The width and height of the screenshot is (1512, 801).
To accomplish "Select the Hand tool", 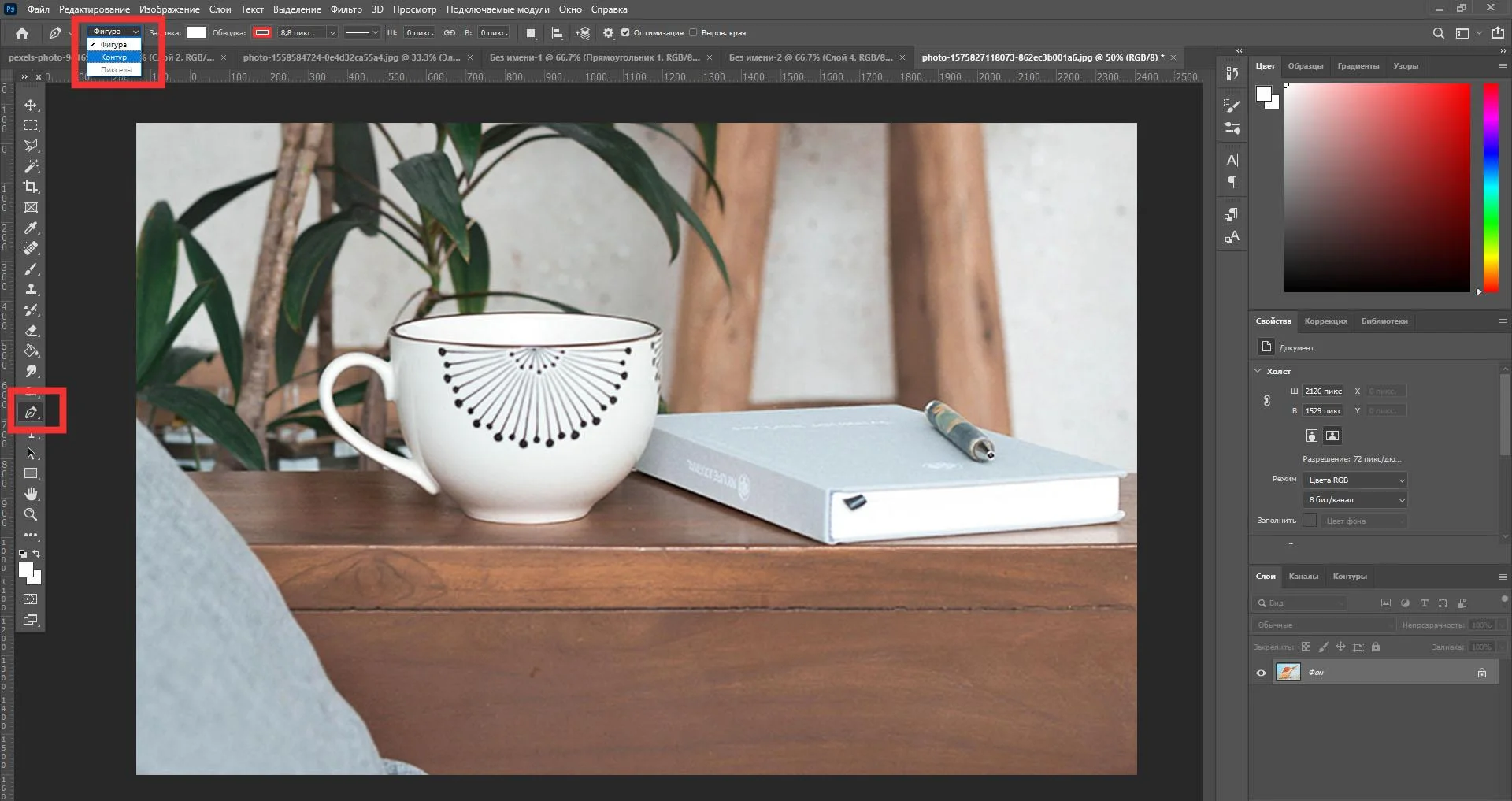I will (x=31, y=494).
